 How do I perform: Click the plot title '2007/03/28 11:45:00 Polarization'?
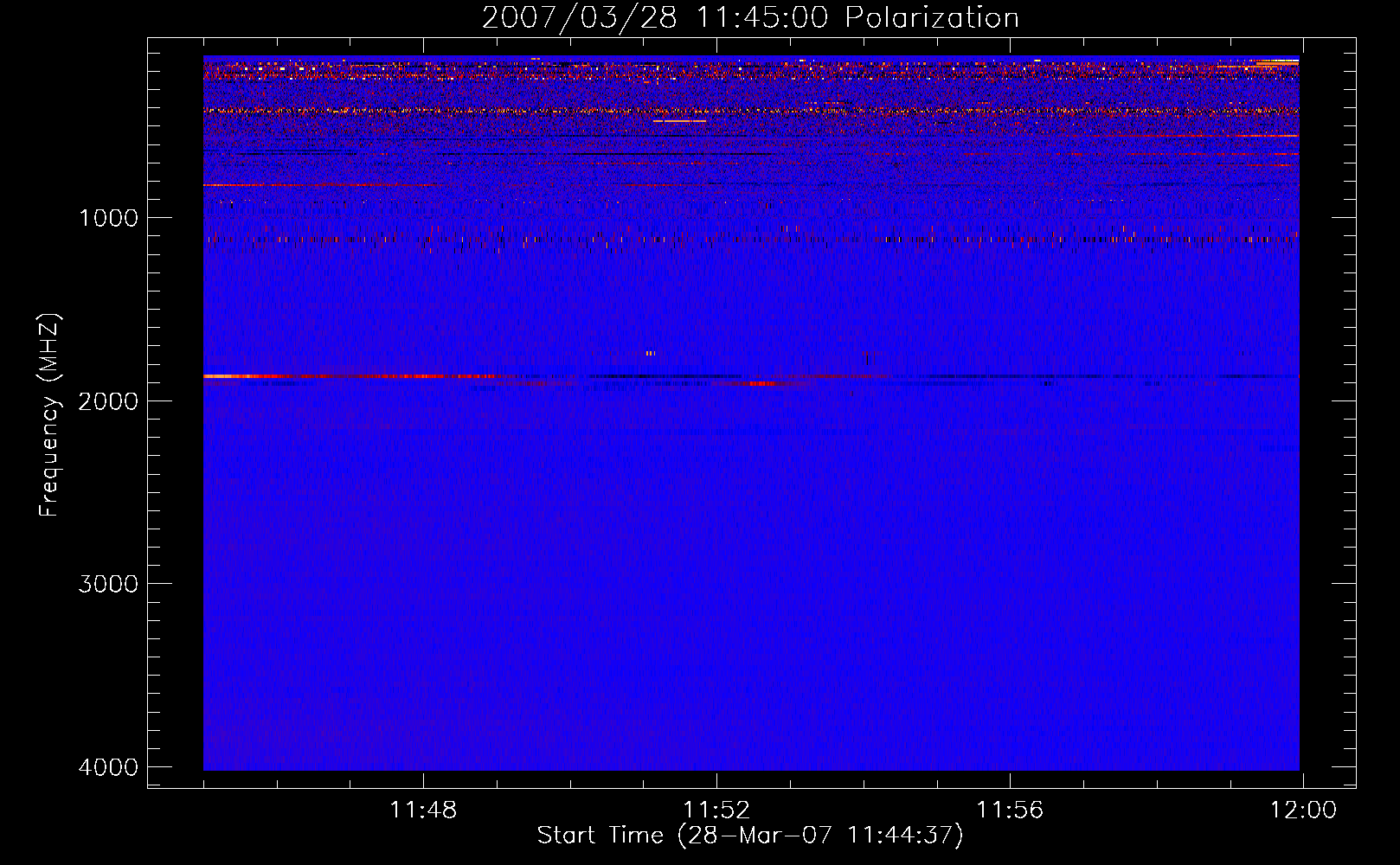coord(750,17)
